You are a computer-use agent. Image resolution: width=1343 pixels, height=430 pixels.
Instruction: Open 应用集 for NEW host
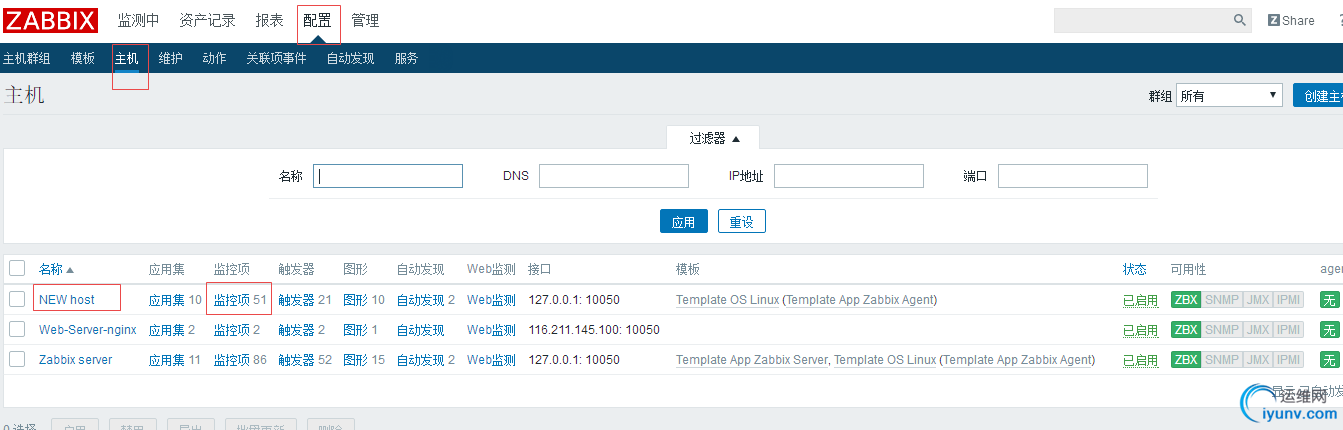(167, 299)
